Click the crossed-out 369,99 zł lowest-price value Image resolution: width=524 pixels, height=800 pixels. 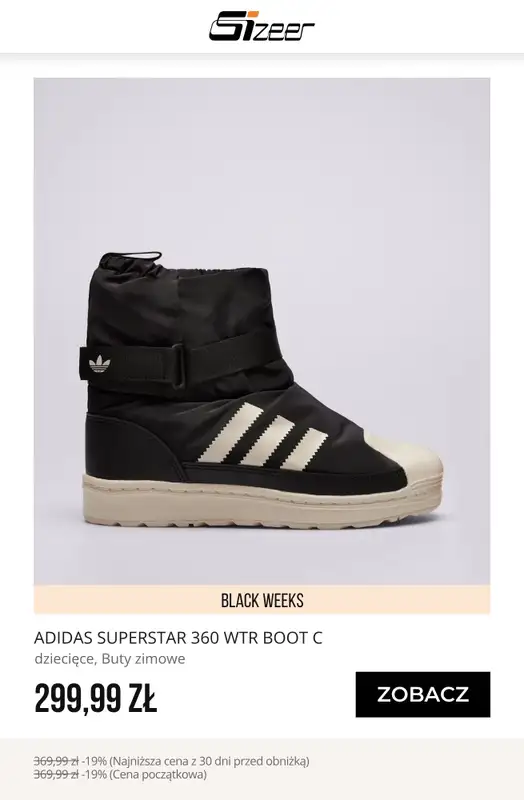point(56,761)
